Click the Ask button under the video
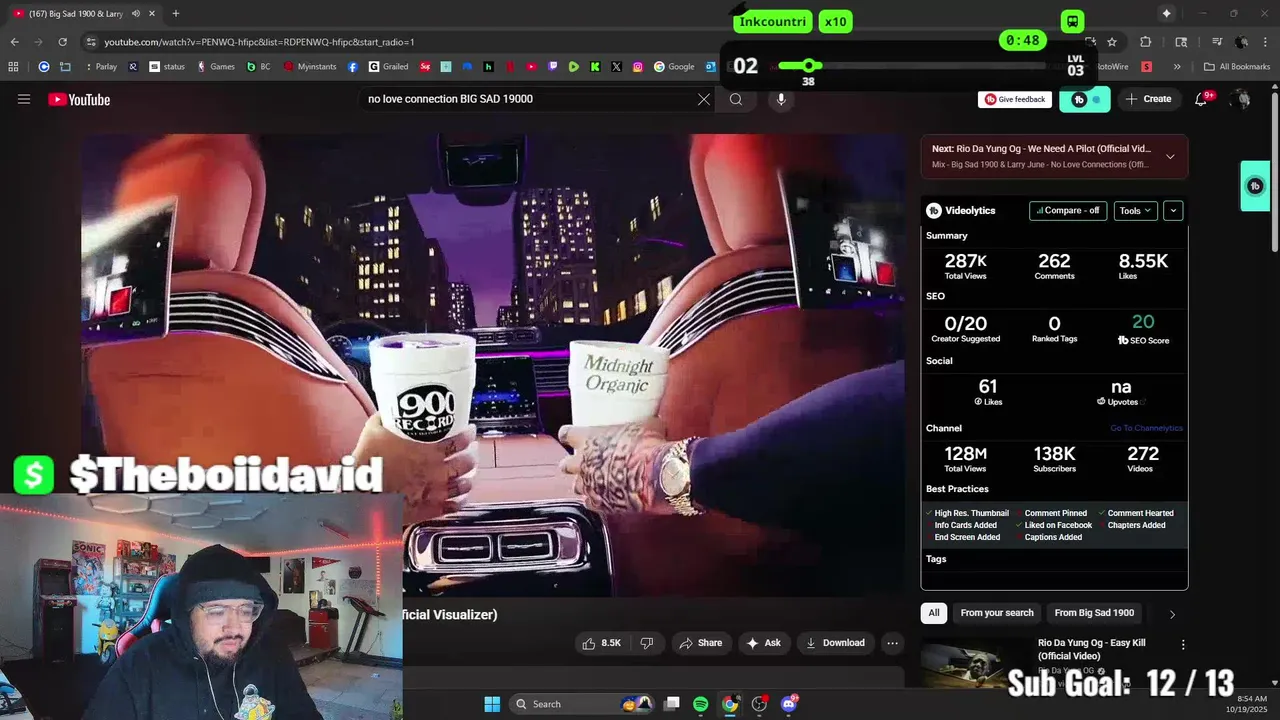This screenshot has height=720, width=1280. tap(763, 643)
